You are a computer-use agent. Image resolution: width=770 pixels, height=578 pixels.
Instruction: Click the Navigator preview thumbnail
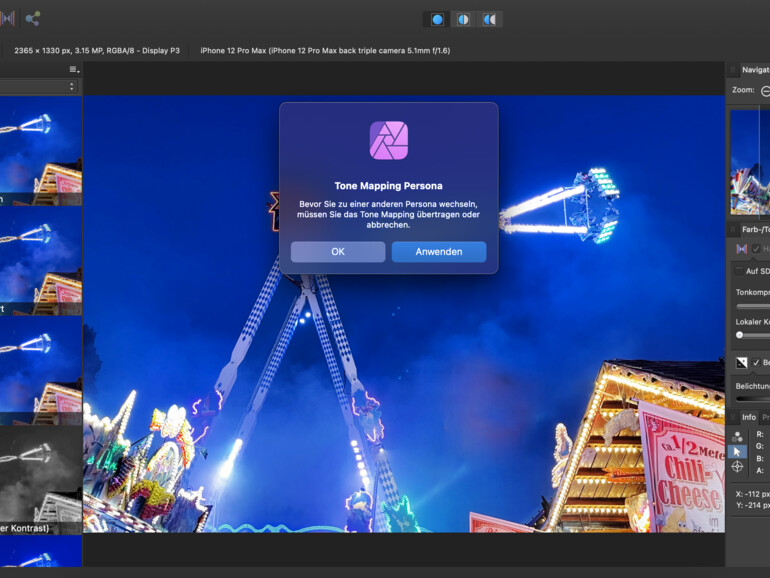coord(750,162)
